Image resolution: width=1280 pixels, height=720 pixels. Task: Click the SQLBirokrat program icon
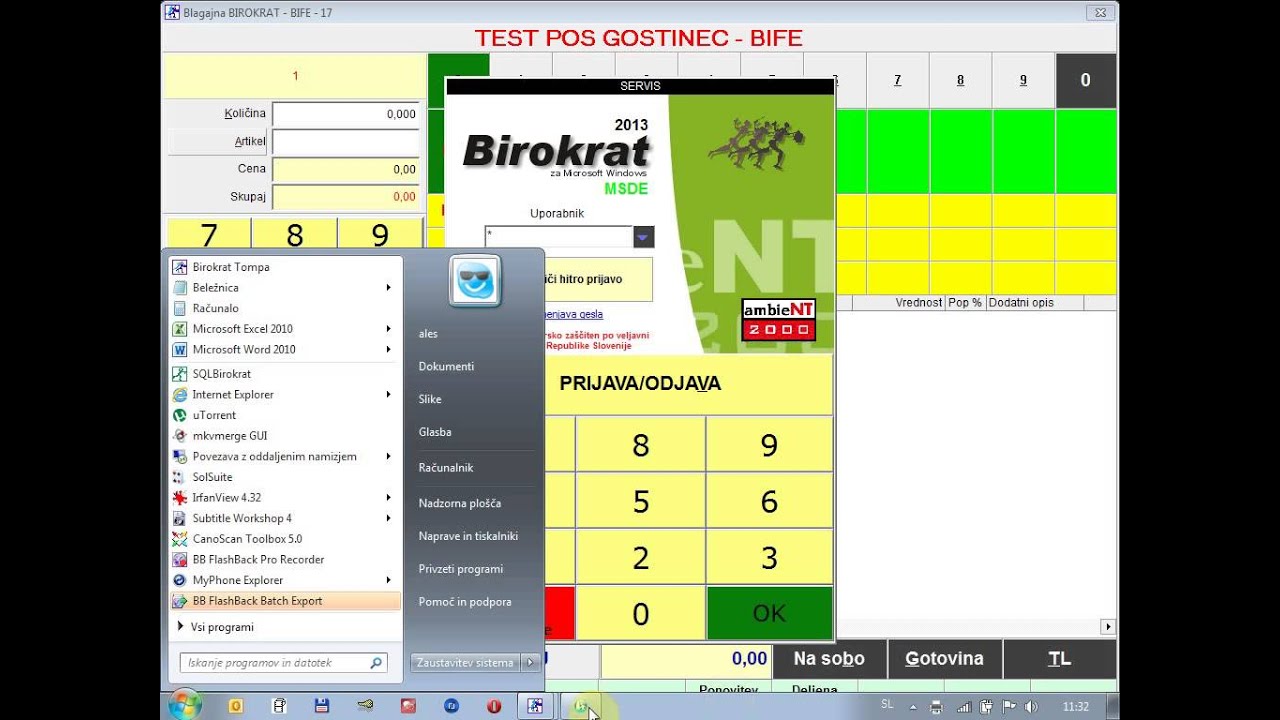pos(180,374)
